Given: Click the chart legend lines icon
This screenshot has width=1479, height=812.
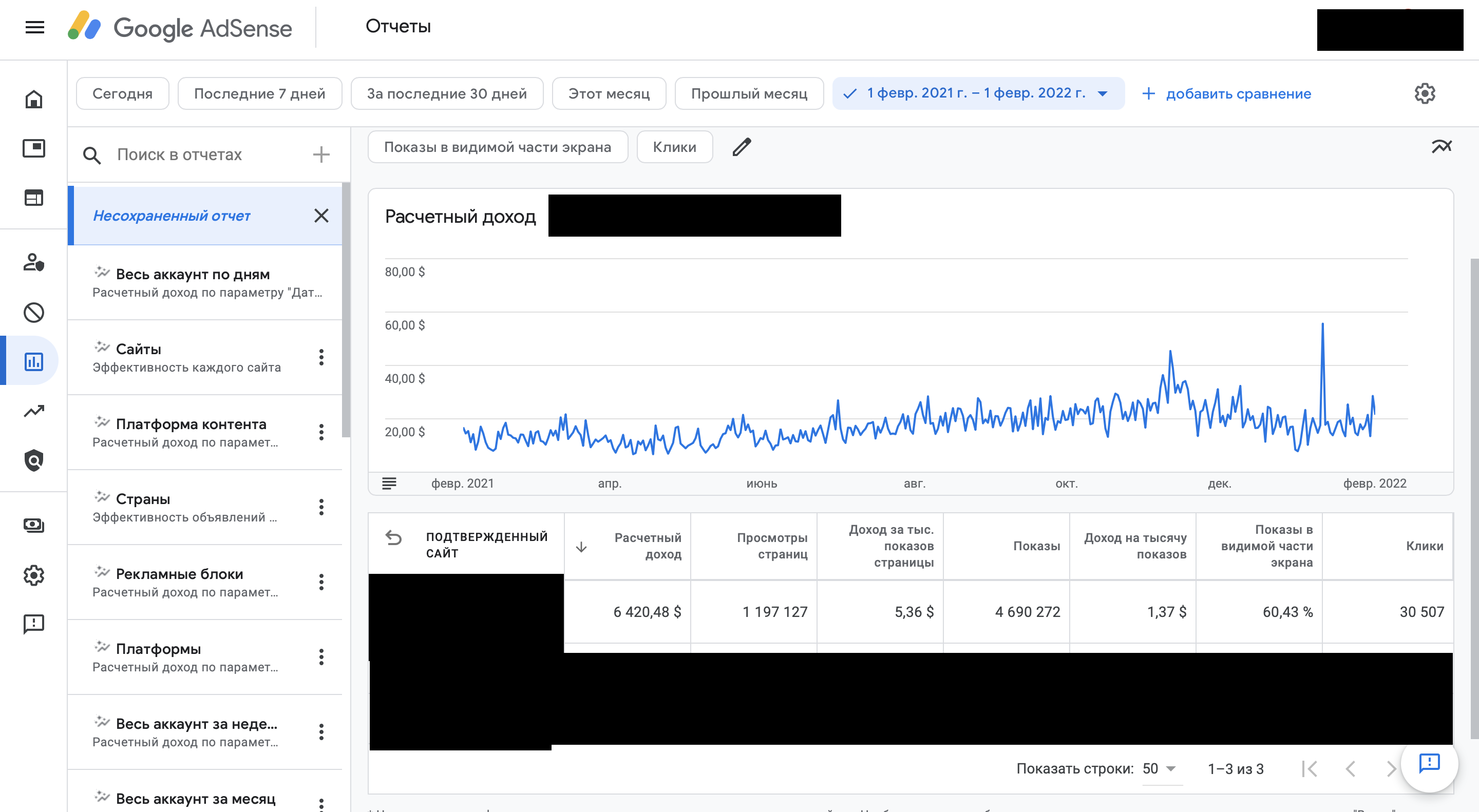Looking at the screenshot, I should [389, 483].
